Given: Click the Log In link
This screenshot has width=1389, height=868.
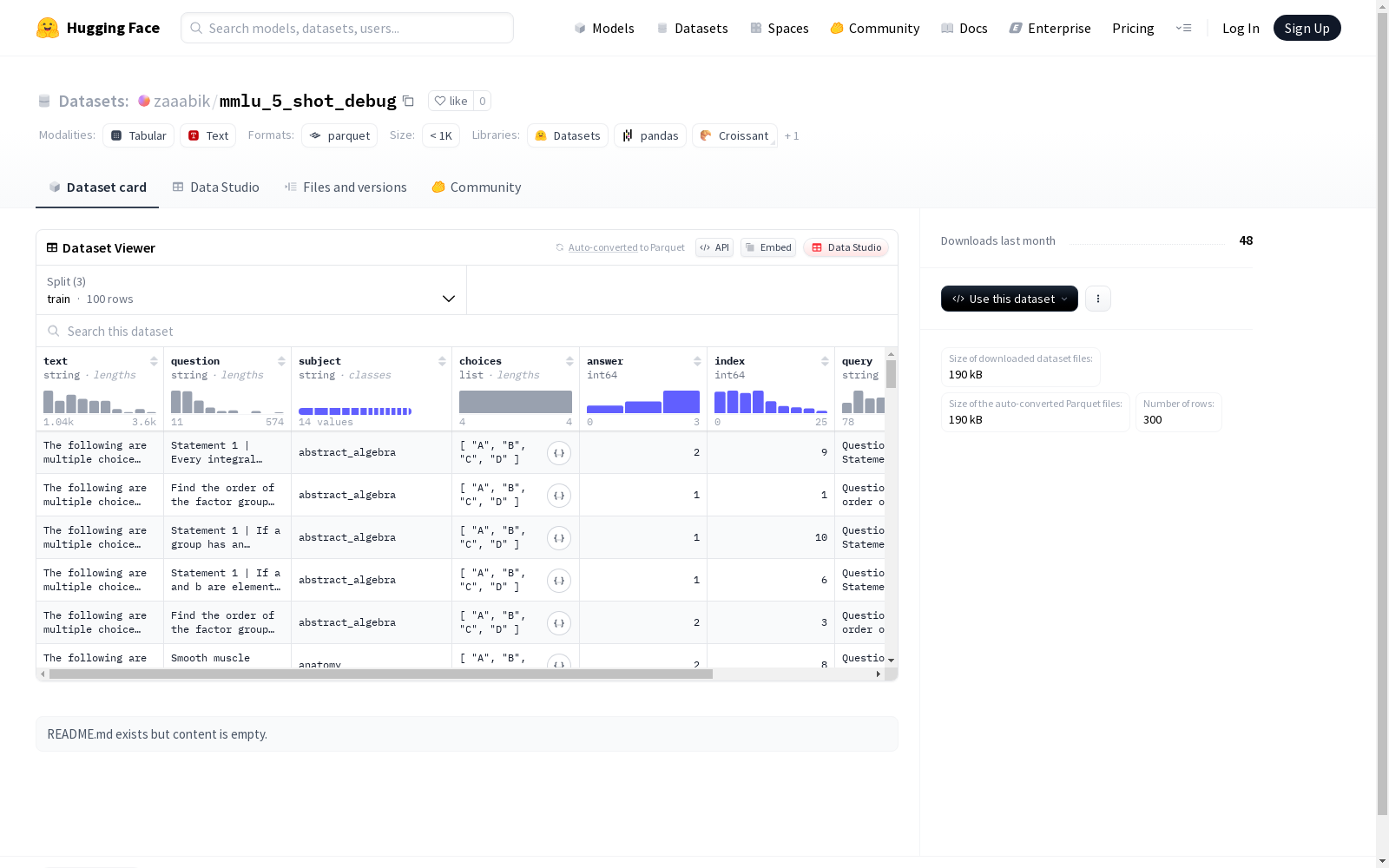Looking at the screenshot, I should pyautogui.click(x=1241, y=28).
